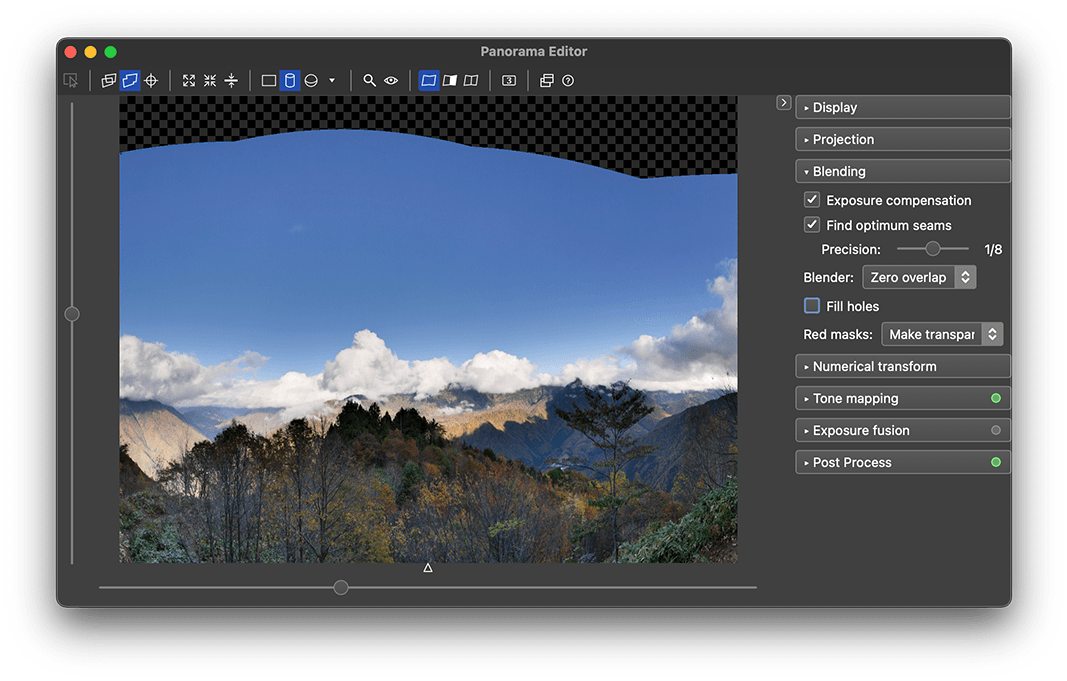Toggle the eye preview icon in toolbar

click(x=391, y=81)
